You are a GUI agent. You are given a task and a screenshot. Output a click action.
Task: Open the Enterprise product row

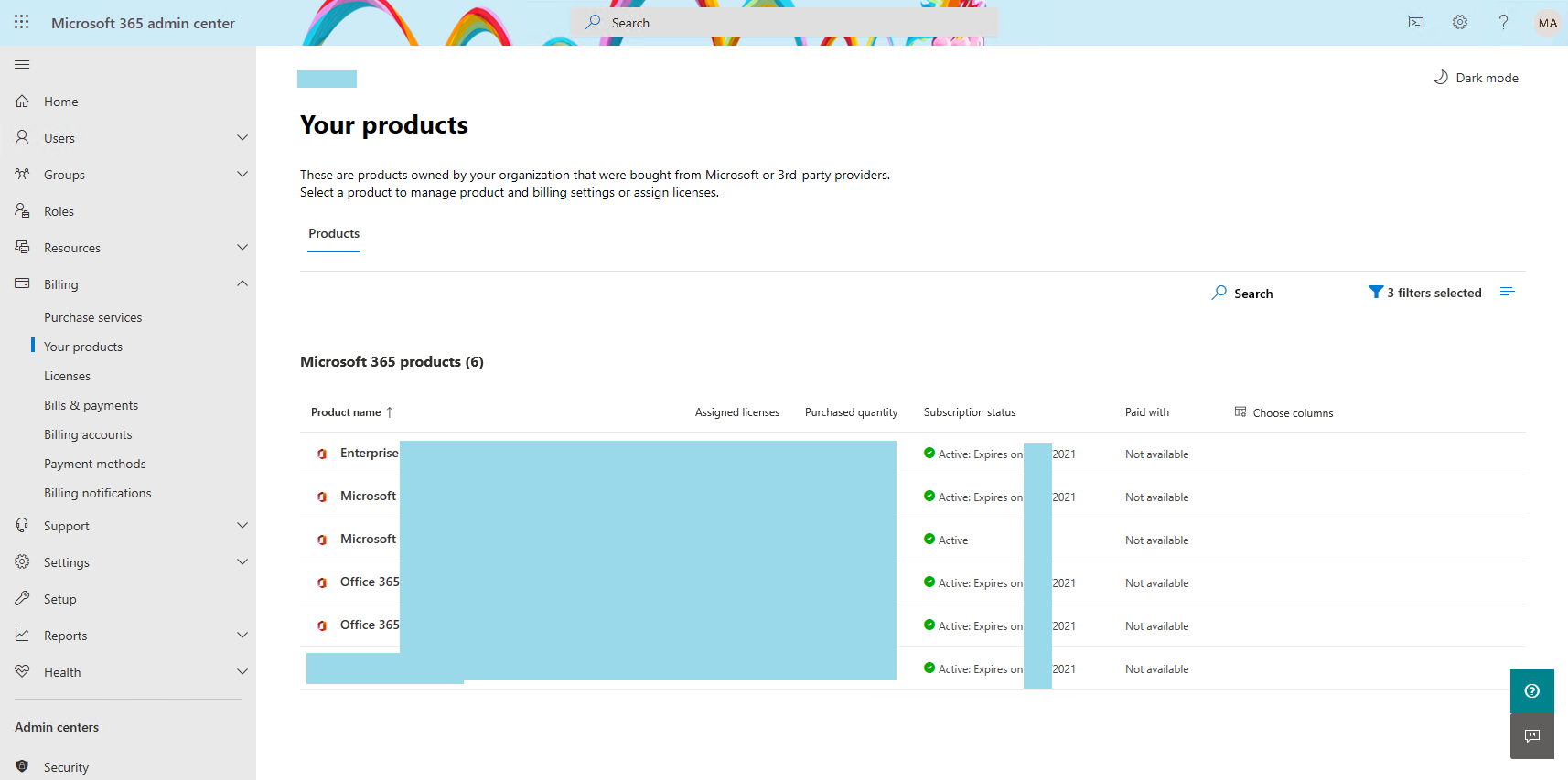913,454
